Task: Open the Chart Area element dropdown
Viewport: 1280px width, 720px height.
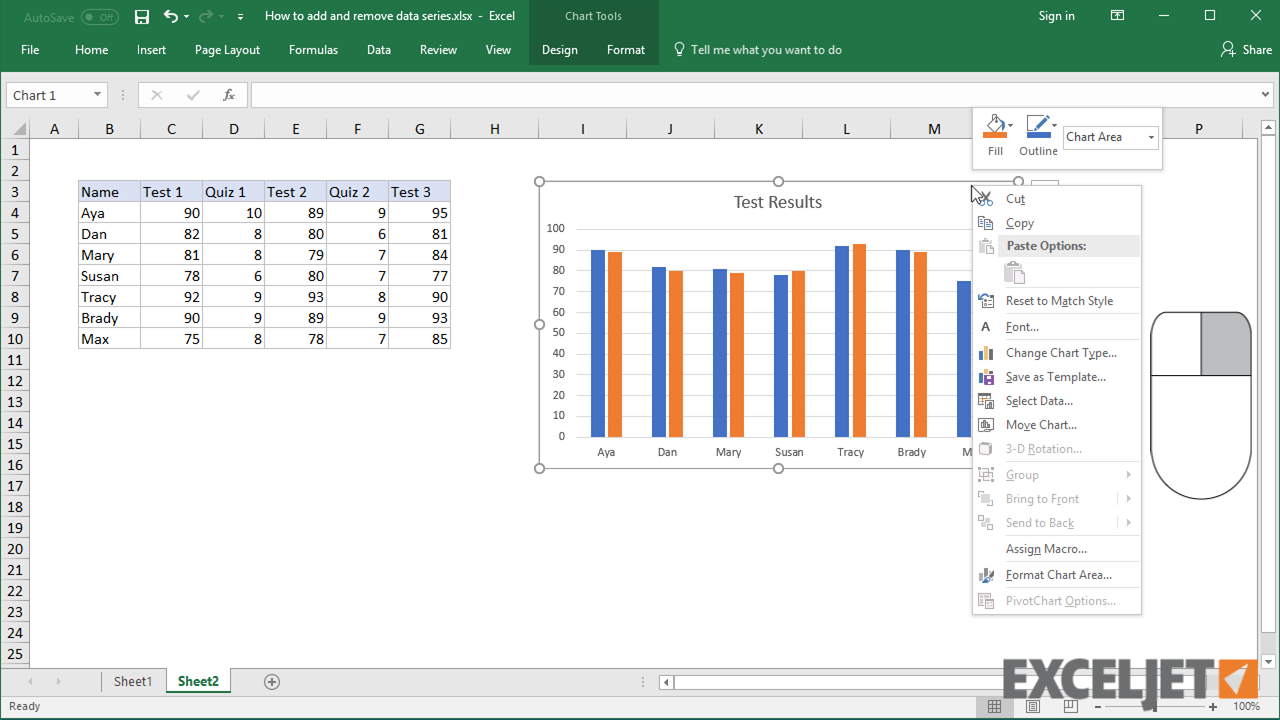Action: [x=1151, y=137]
